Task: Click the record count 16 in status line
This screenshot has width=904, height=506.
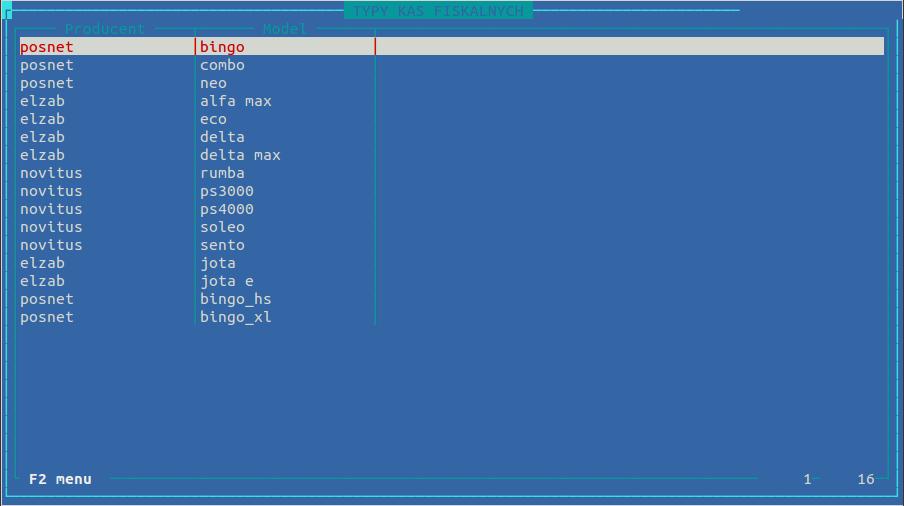Action: click(866, 479)
